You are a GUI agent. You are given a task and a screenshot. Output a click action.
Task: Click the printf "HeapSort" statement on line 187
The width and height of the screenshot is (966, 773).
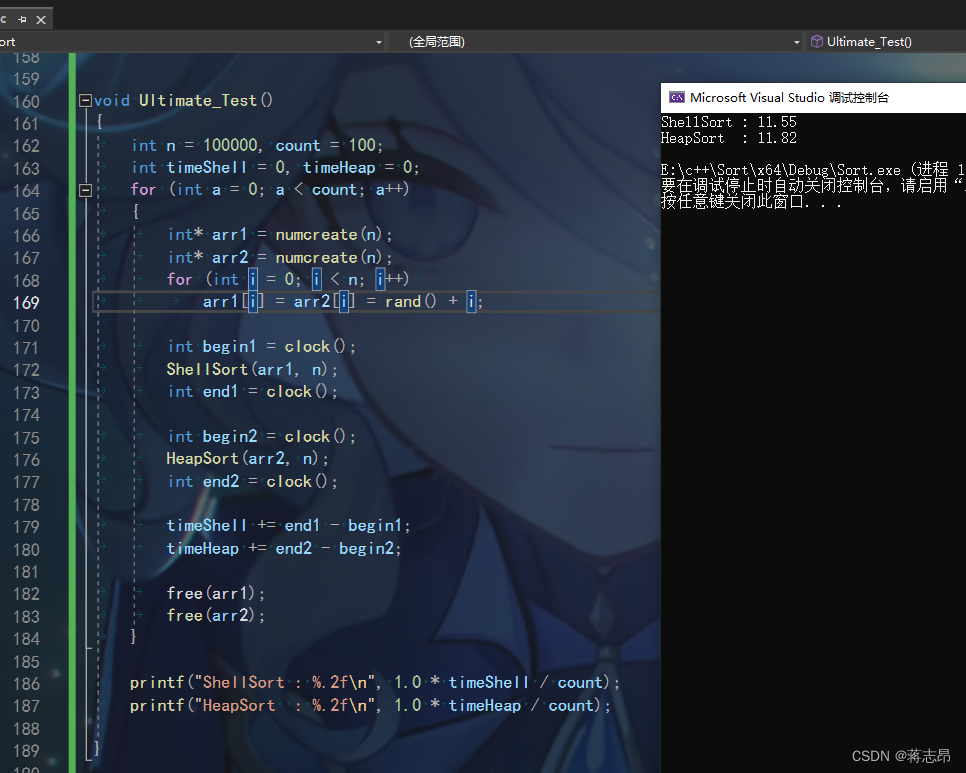[370, 706]
